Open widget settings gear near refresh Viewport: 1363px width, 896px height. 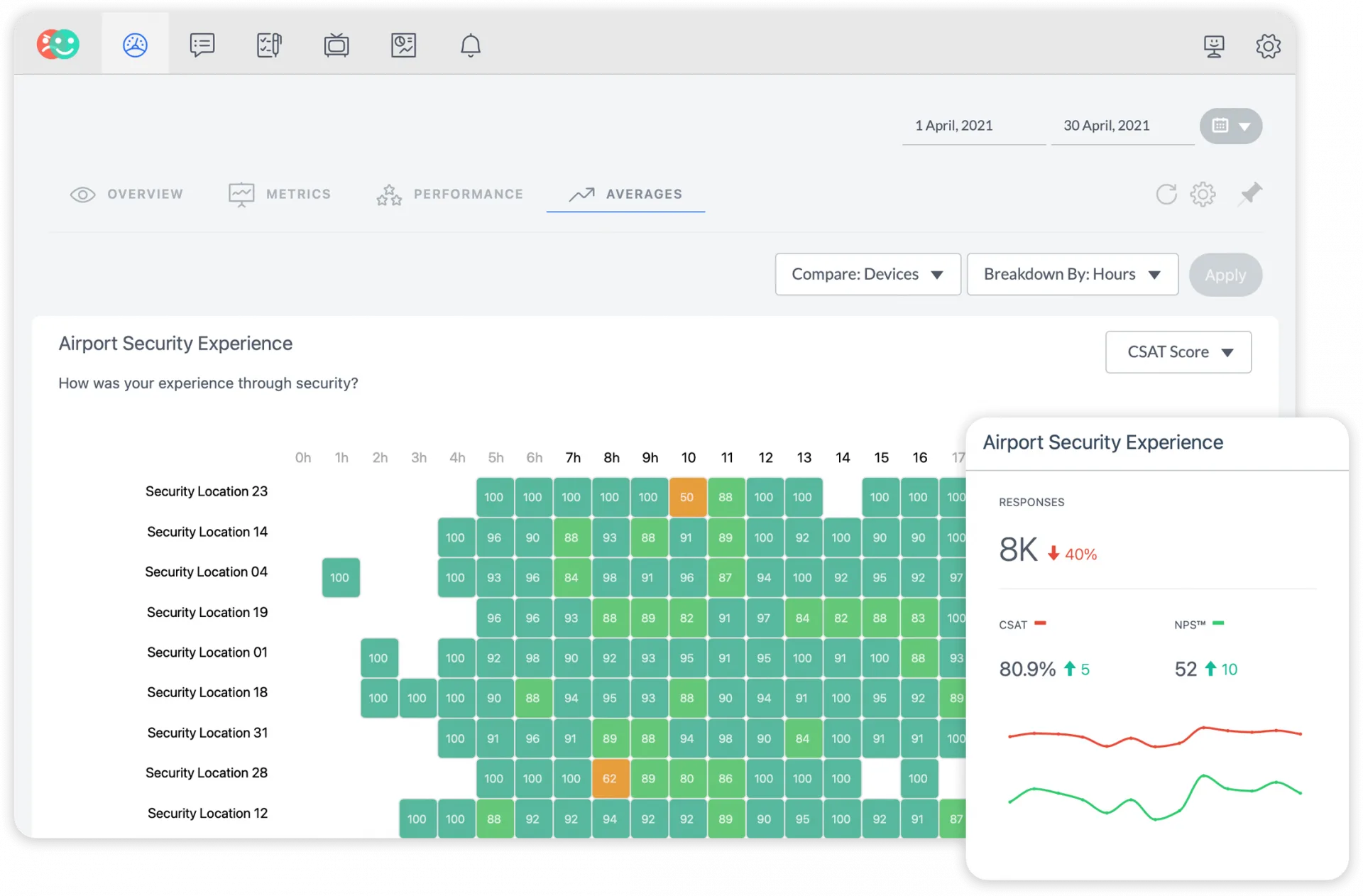pos(1203,194)
